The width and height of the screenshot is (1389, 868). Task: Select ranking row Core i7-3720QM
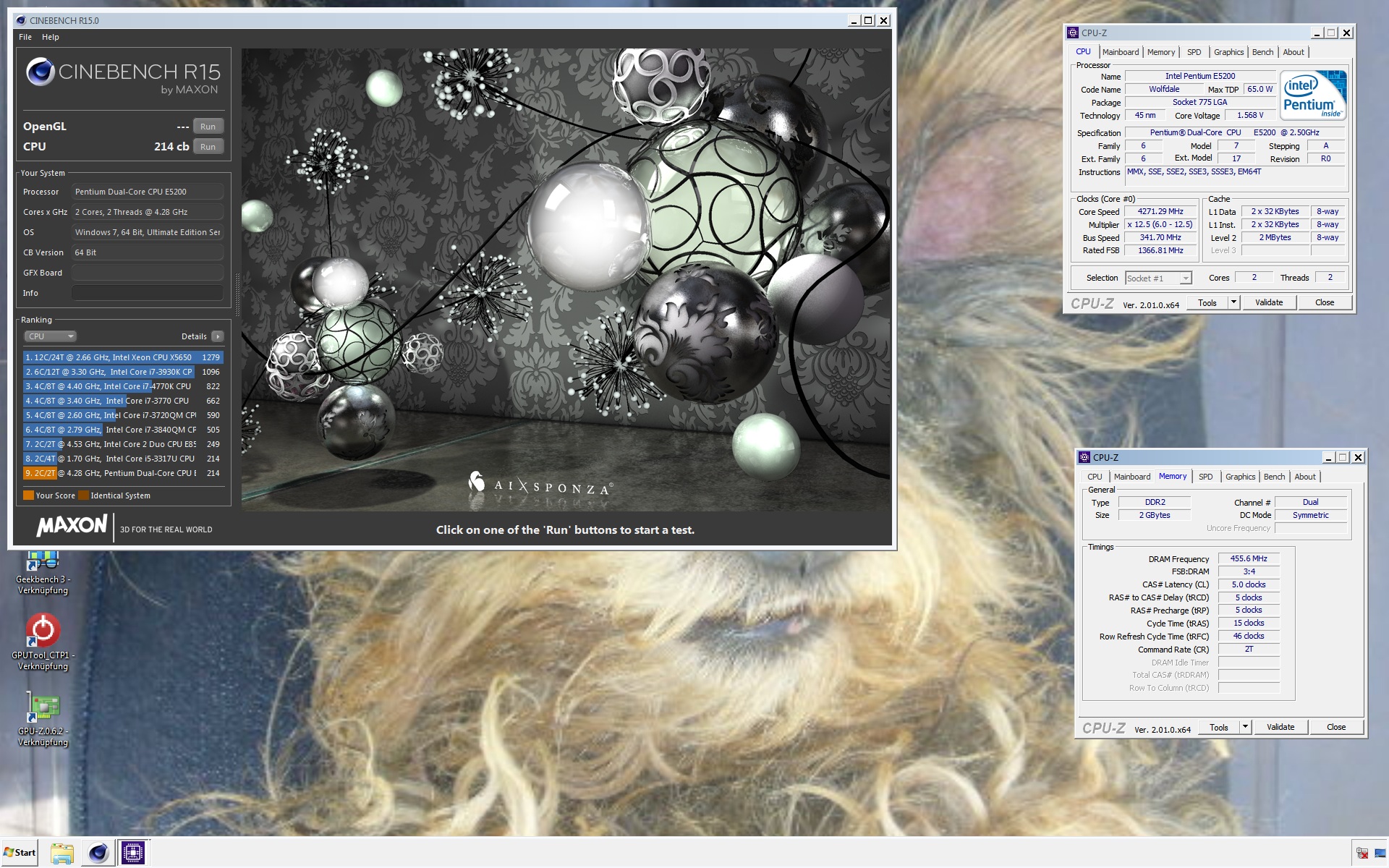(x=123, y=415)
